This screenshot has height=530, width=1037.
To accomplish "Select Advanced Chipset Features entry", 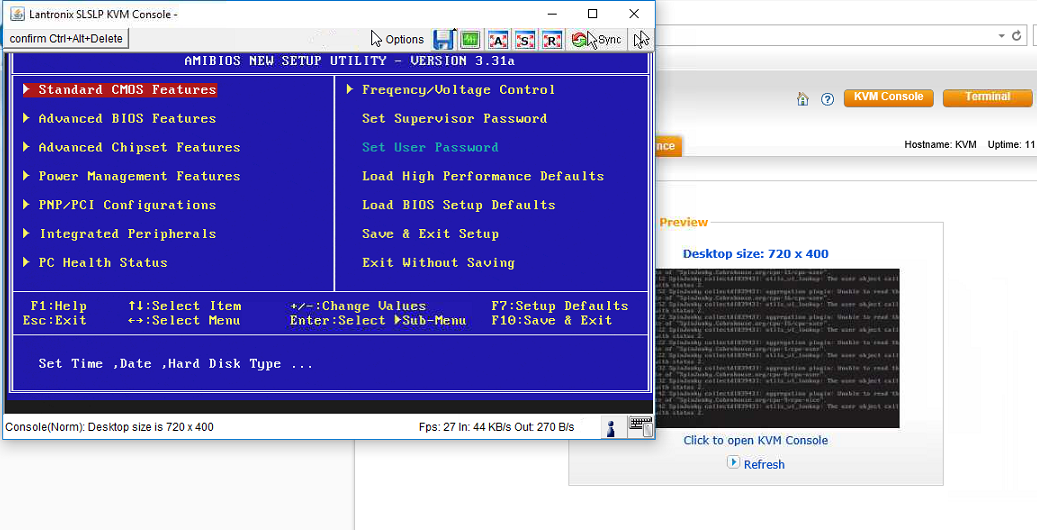I will (139, 148).
